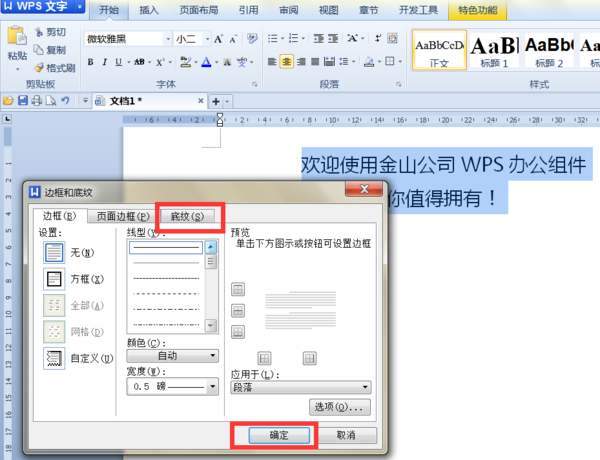
Task: Select the 方框(X) border setting
Action: (74, 279)
